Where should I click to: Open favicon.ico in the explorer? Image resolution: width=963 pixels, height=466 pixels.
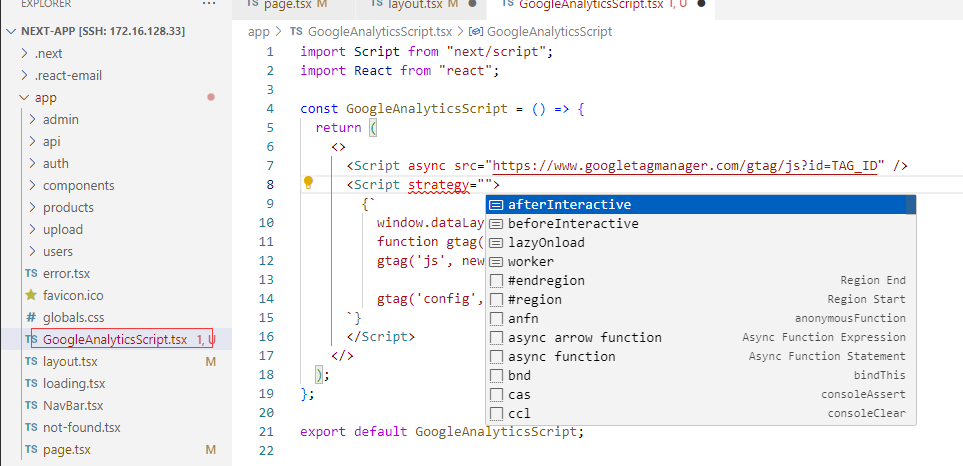click(73, 295)
